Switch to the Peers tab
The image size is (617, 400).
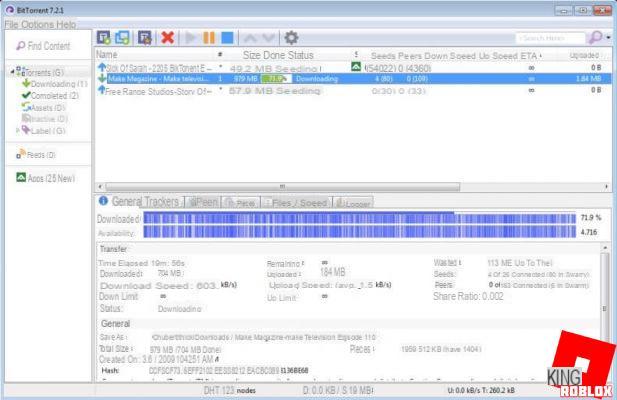point(203,202)
